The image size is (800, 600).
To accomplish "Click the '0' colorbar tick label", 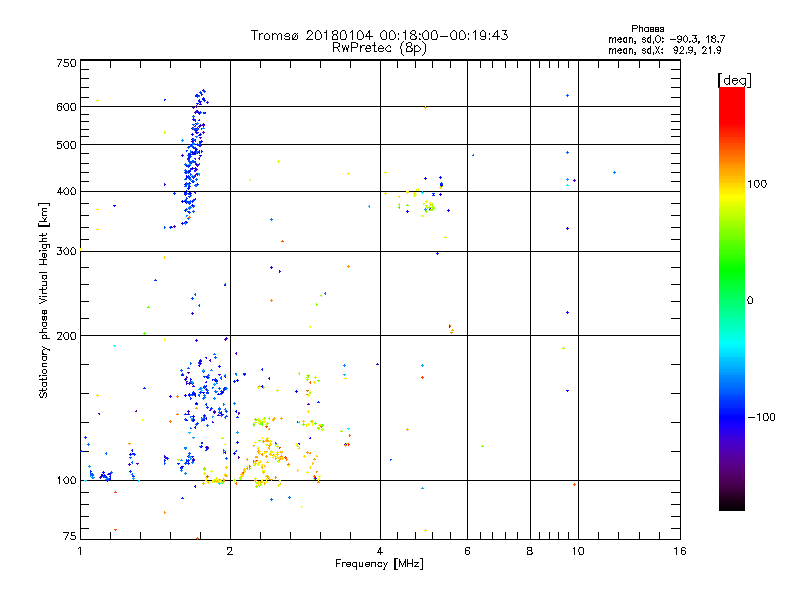I will pos(750,301).
